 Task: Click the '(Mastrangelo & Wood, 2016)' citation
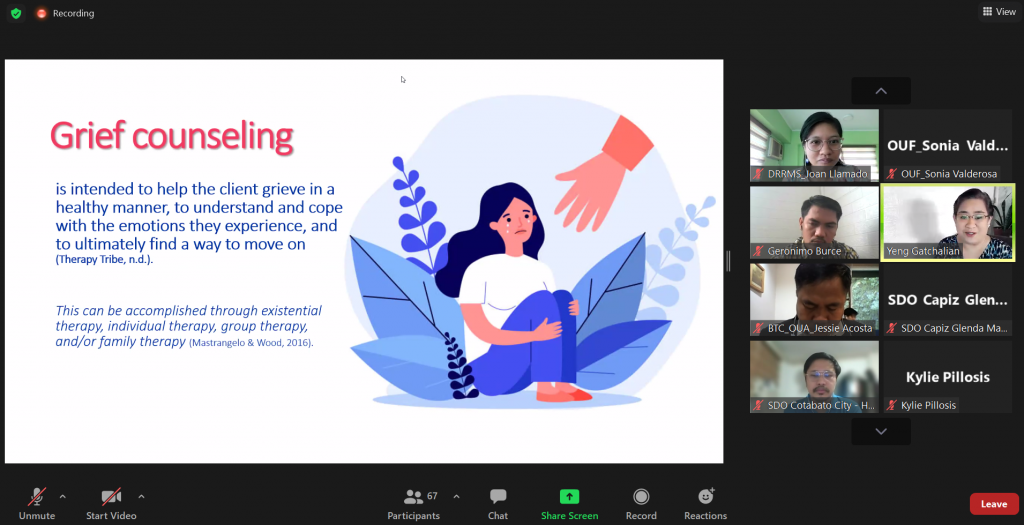[251, 342]
